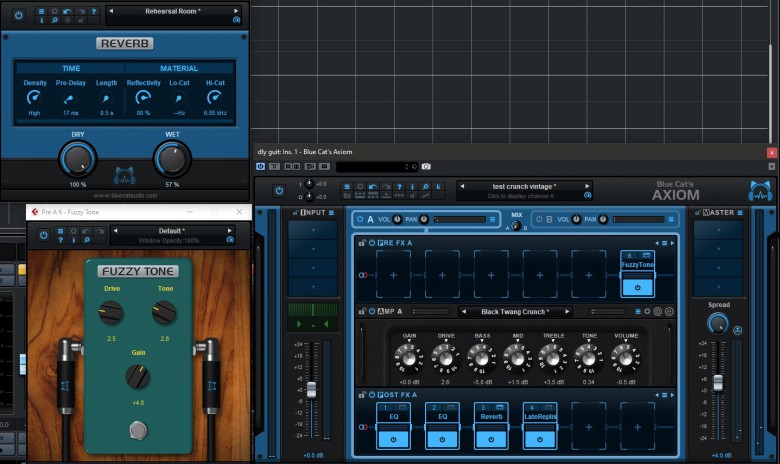Toggle the host bypass power button for Axiom

261,167
